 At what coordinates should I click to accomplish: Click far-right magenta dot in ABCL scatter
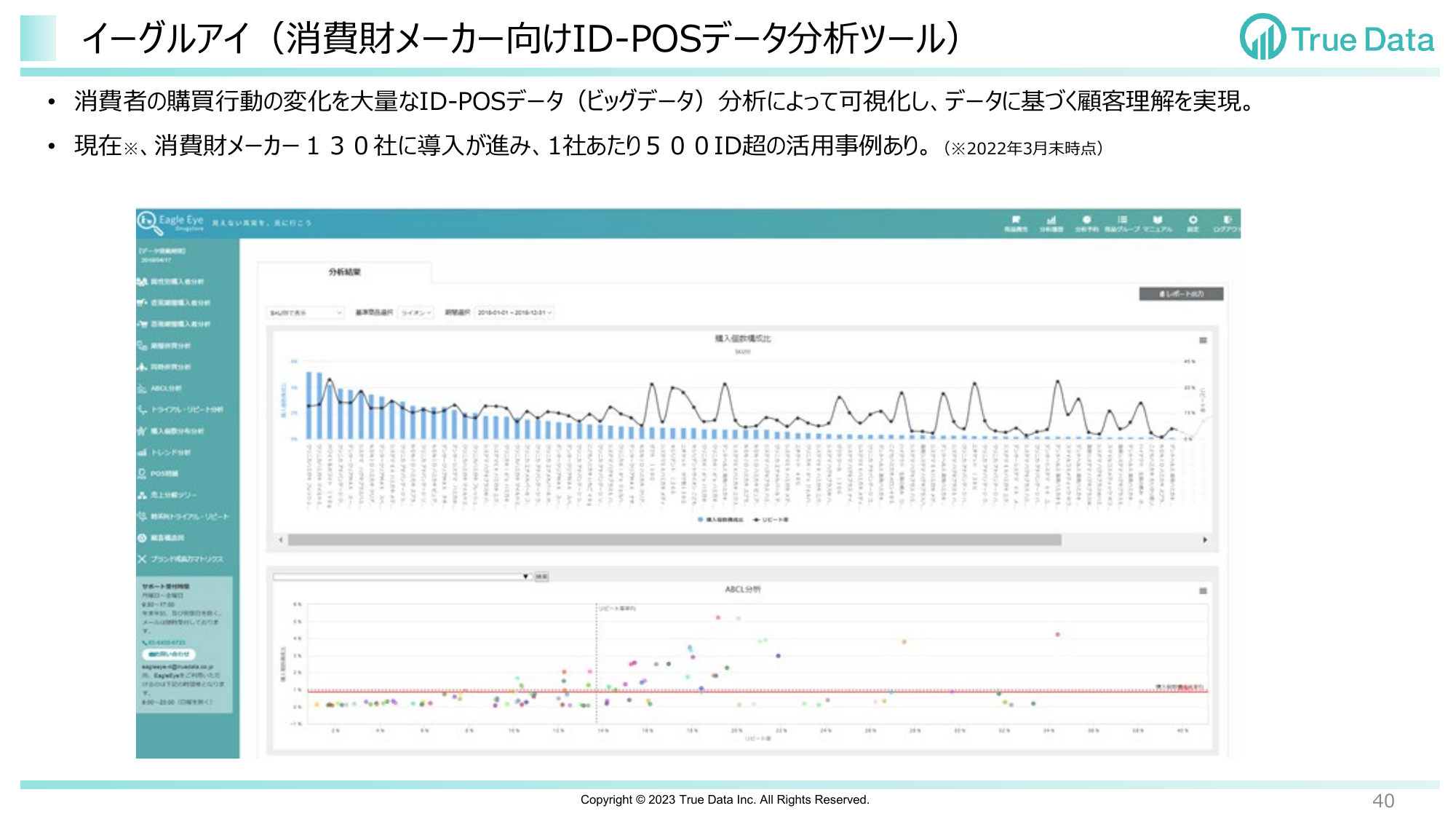click(1058, 634)
